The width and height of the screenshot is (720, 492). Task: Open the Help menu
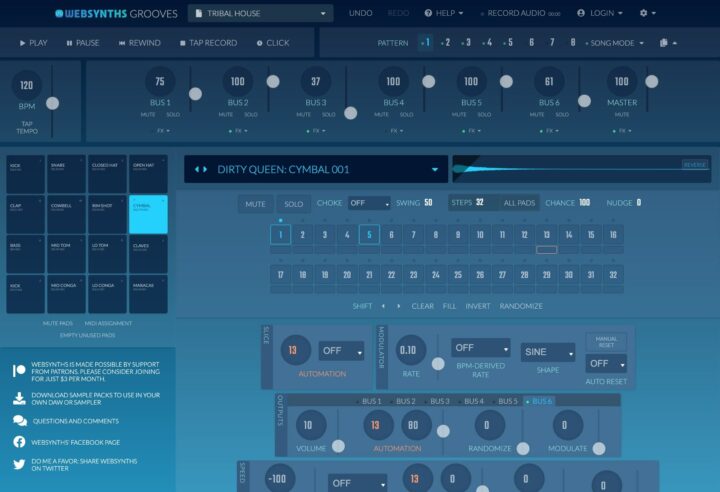[444, 13]
